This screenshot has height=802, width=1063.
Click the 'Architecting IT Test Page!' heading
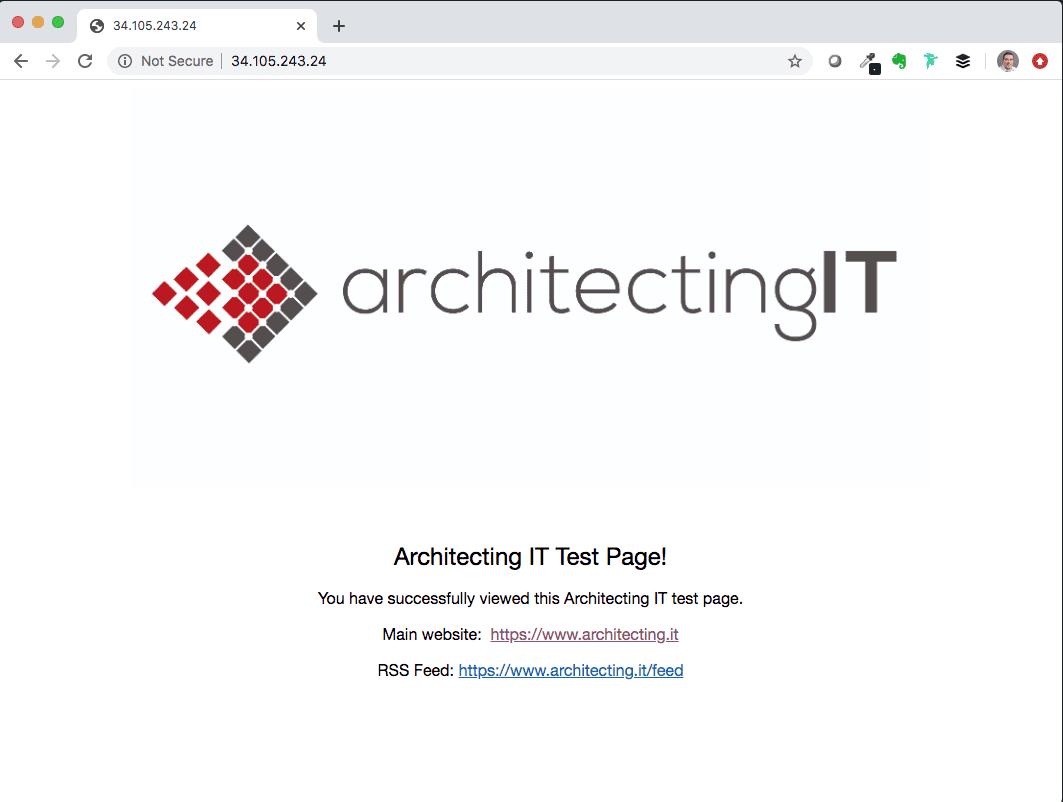[530, 557]
